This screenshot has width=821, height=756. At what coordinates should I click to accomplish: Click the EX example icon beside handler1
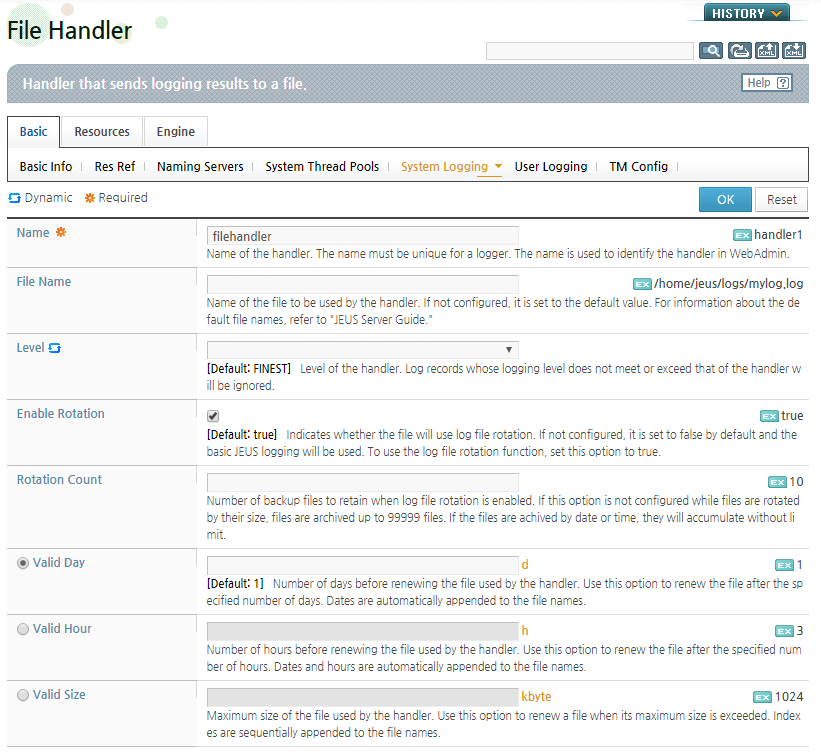[742, 236]
